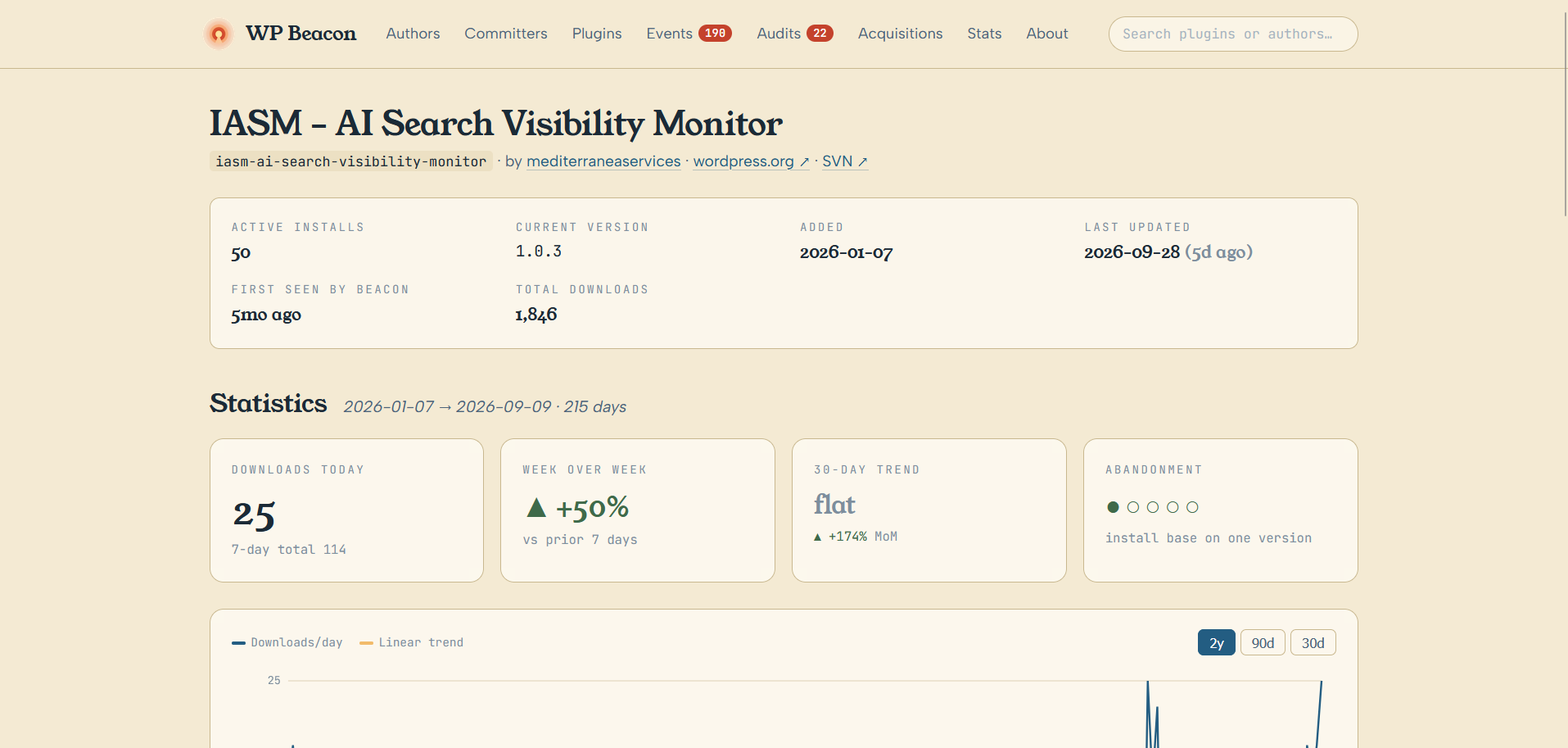Screen dimensions: 1568x748
Task: Open mediterraneaservices author link
Action: coord(603,161)
